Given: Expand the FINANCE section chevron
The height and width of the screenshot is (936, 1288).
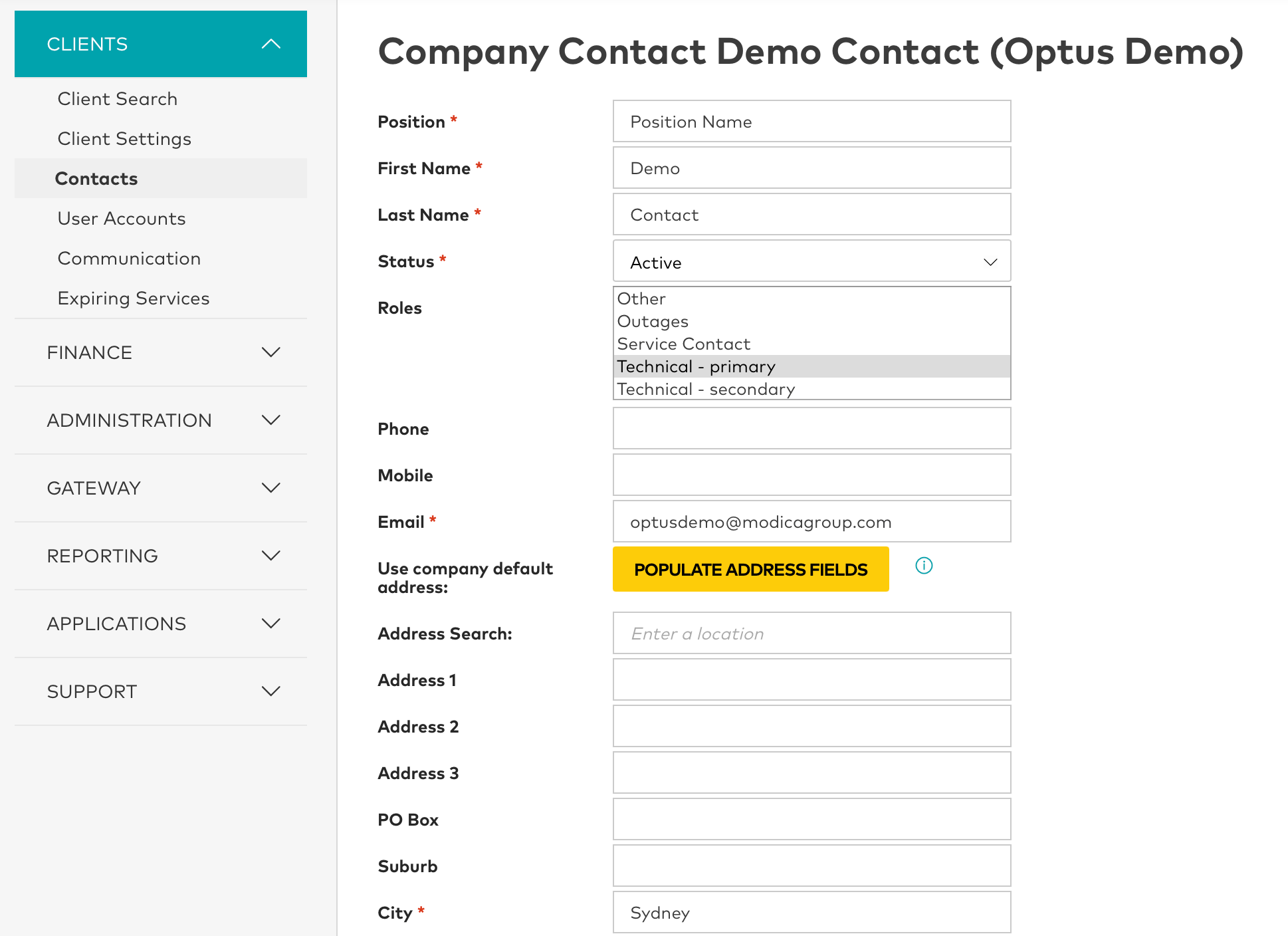Looking at the screenshot, I should point(270,352).
